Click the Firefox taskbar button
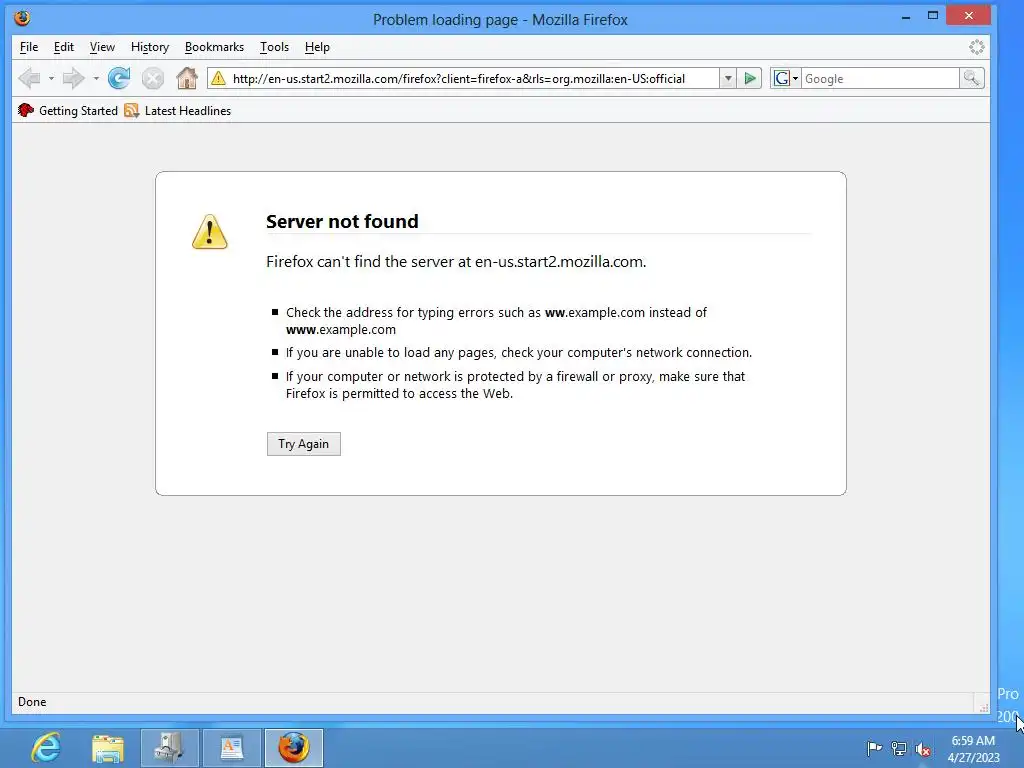 (294, 748)
